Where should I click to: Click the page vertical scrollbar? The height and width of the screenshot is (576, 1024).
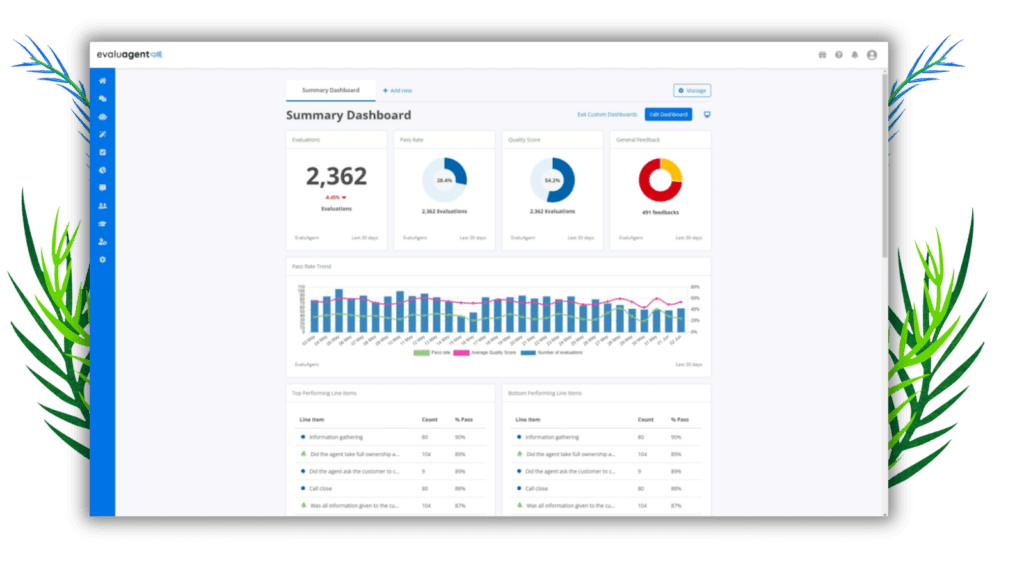885,167
